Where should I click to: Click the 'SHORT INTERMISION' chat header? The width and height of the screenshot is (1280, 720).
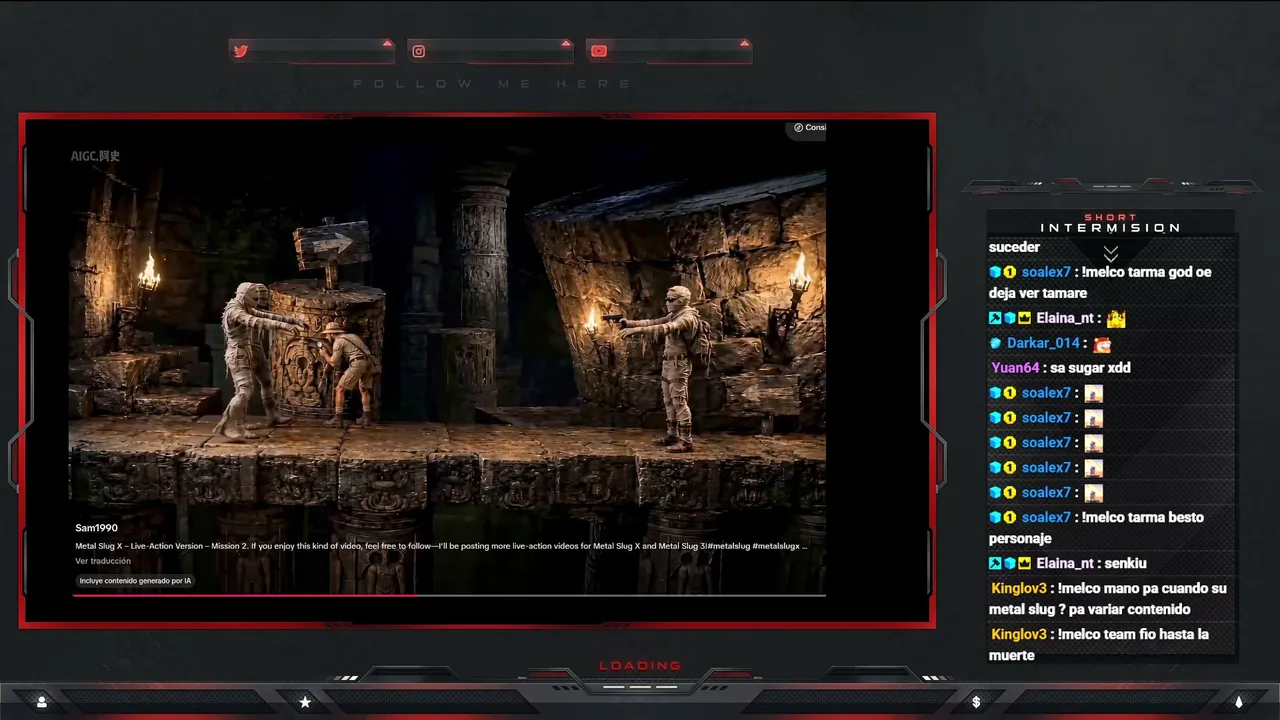(x=1110, y=223)
